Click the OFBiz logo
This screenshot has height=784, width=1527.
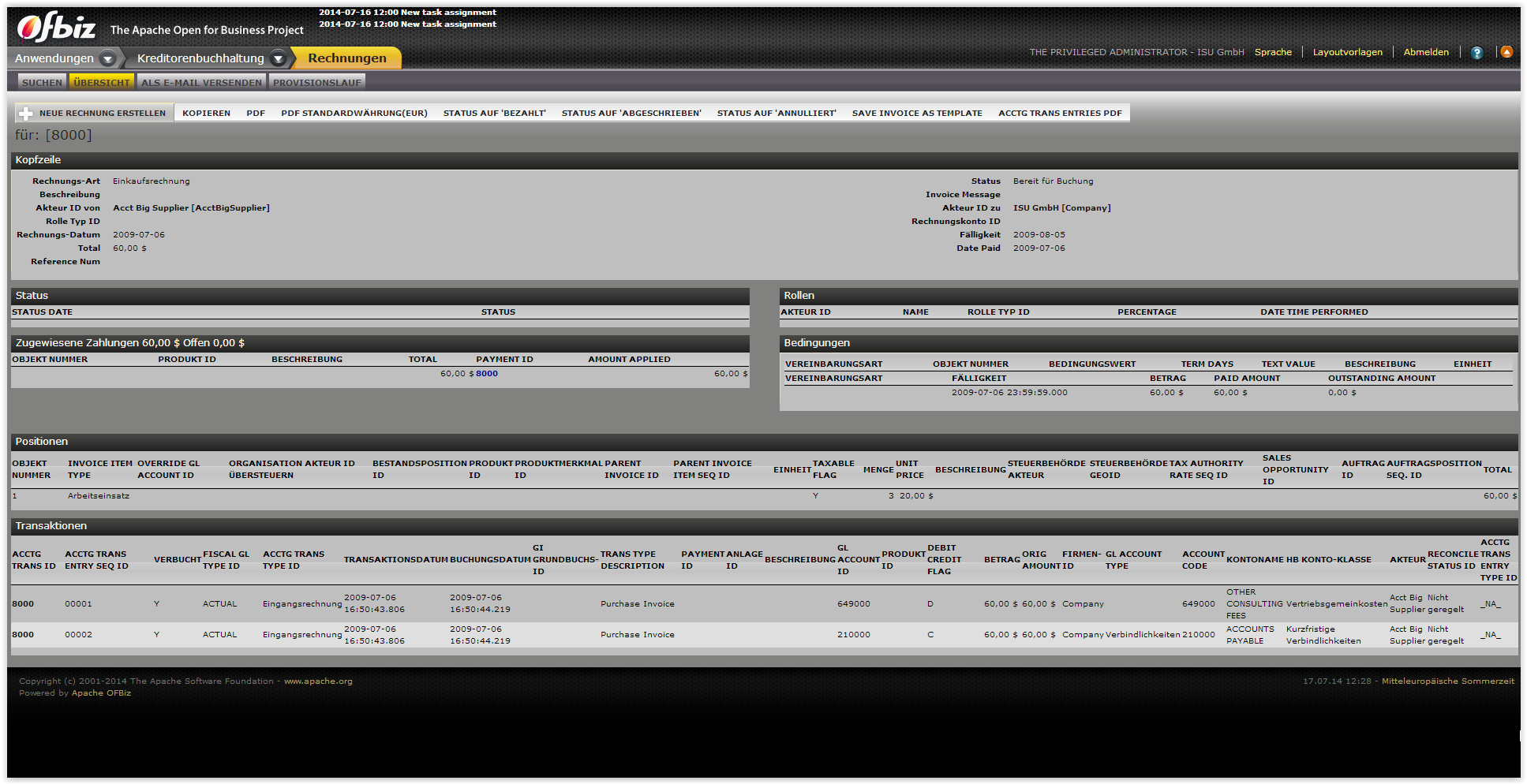[x=56, y=28]
